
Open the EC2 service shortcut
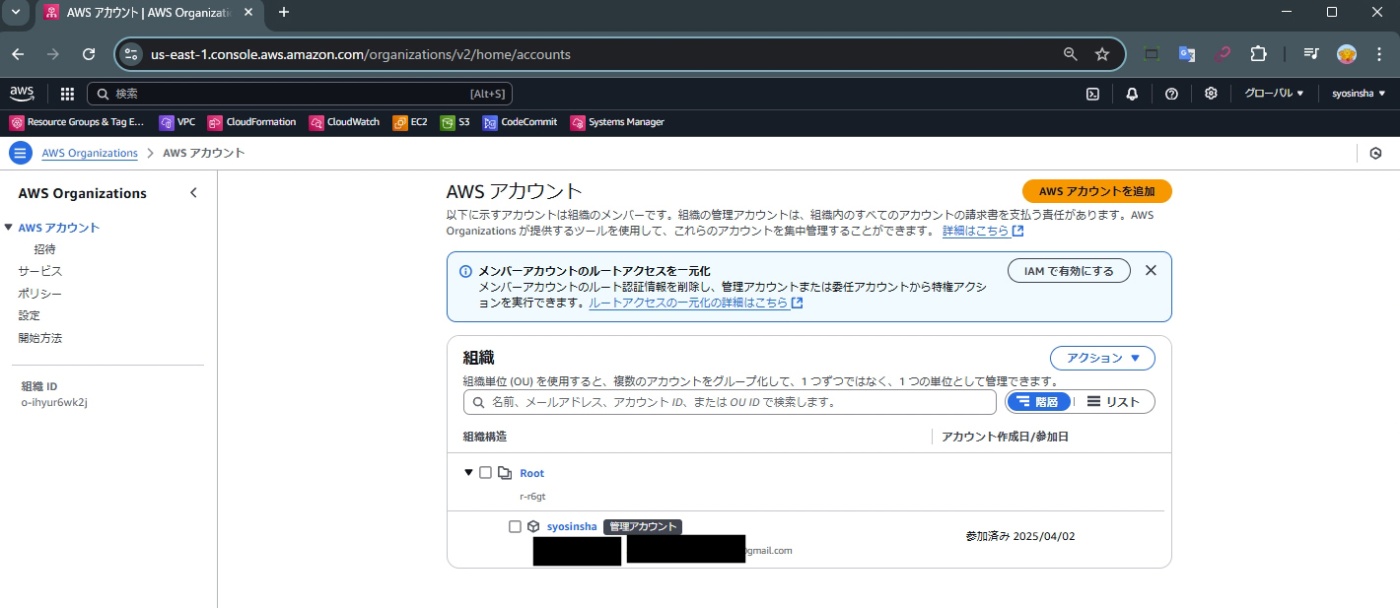point(410,122)
